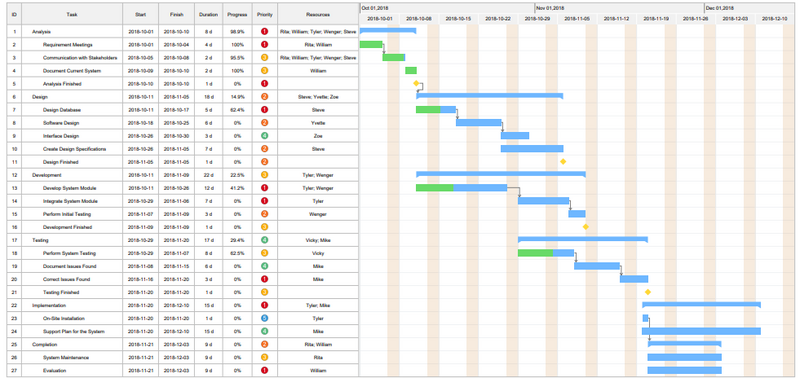Click priority 4 icon of Interface Design
Viewport: 800px width, 378px height.
(x=264, y=136)
